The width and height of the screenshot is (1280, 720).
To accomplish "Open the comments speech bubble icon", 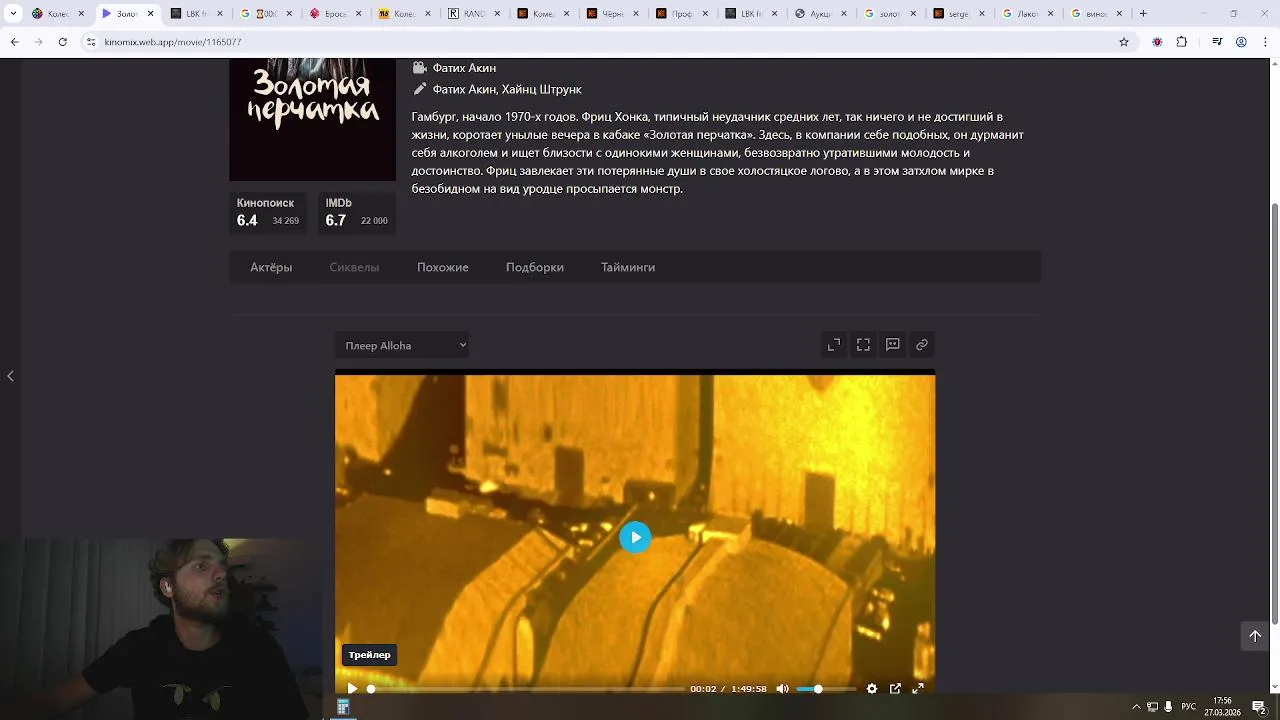I will click(893, 345).
